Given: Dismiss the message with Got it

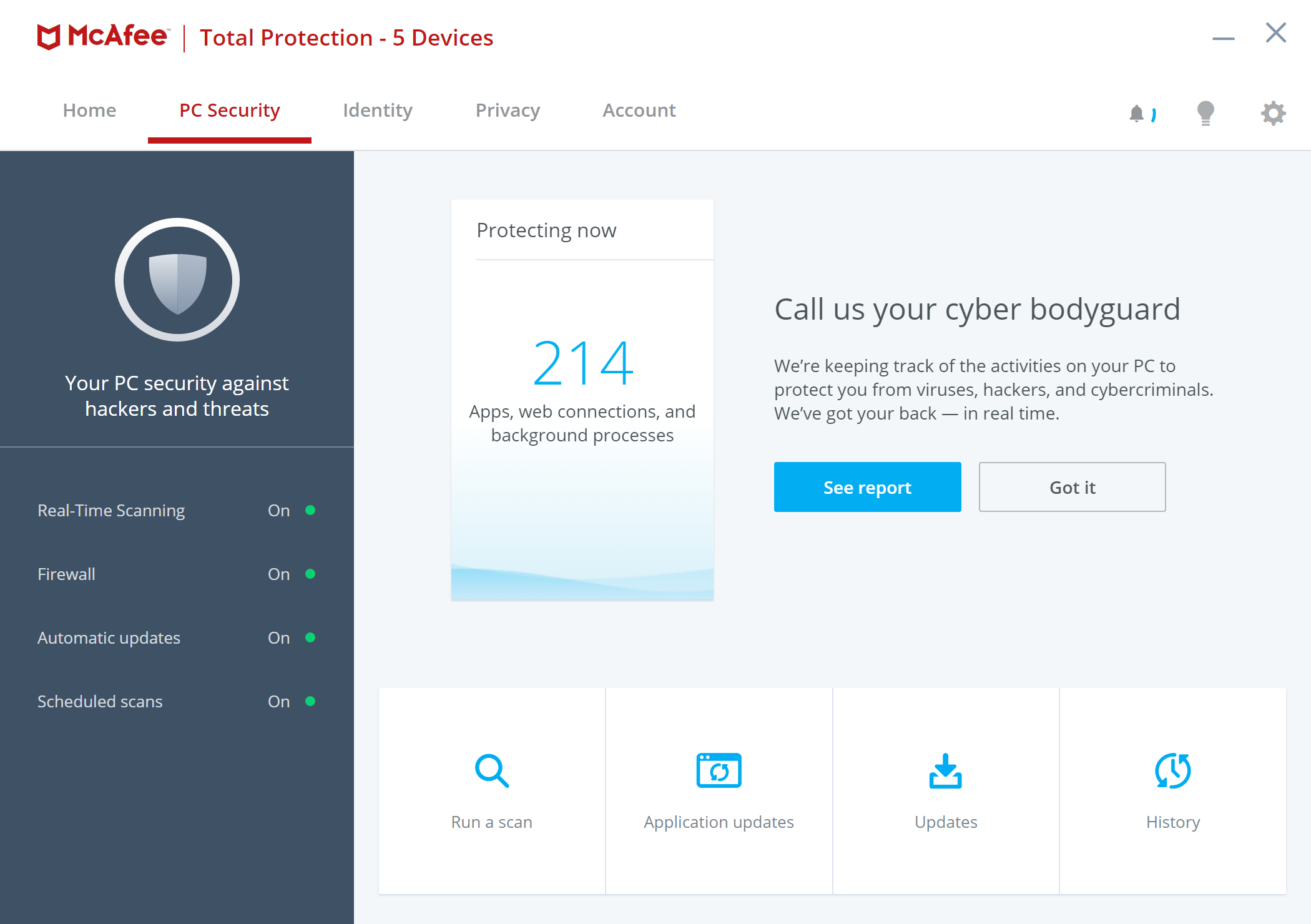Looking at the screenshot, I should coord(1072,487).
